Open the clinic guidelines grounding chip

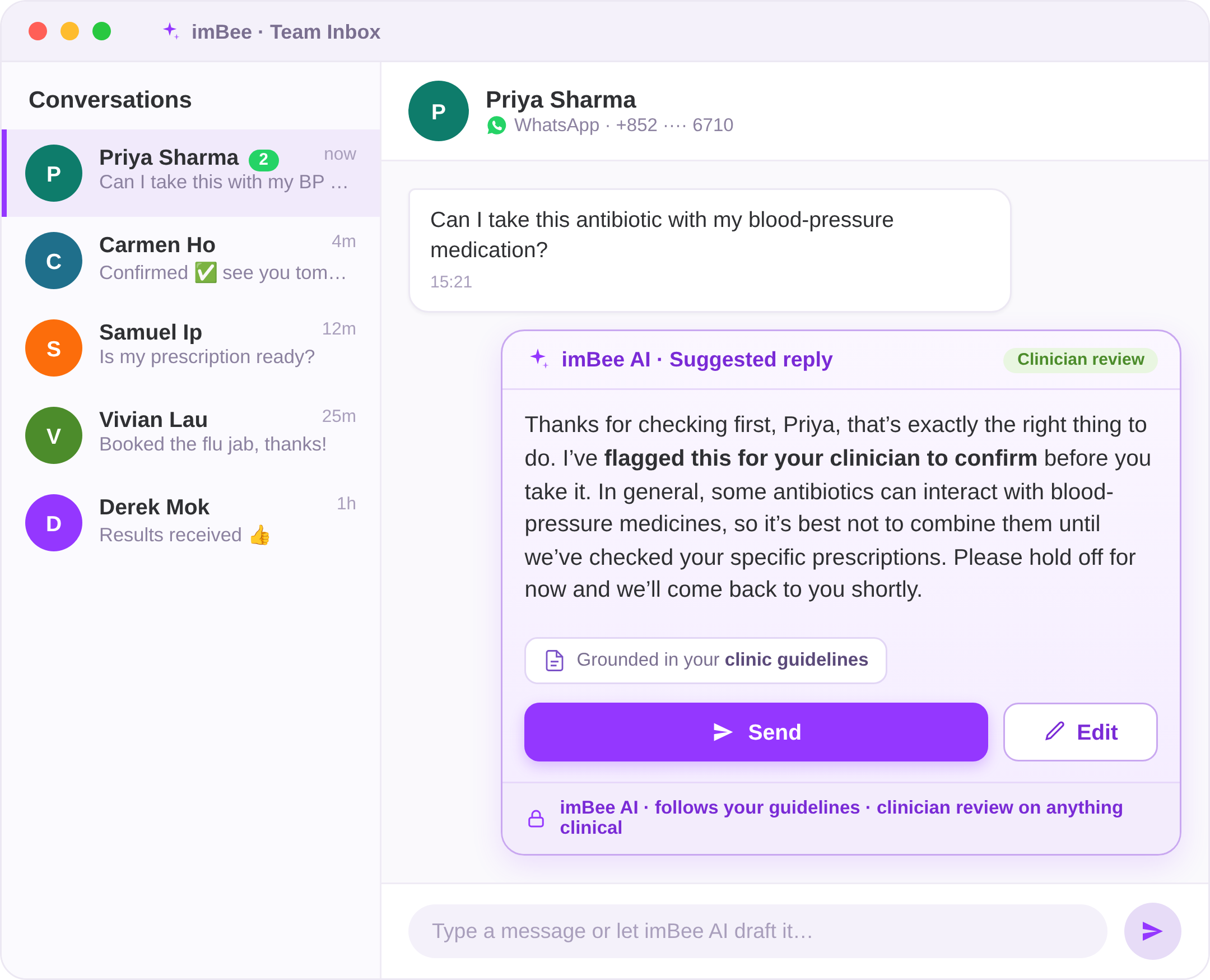[x=705, y=660]
